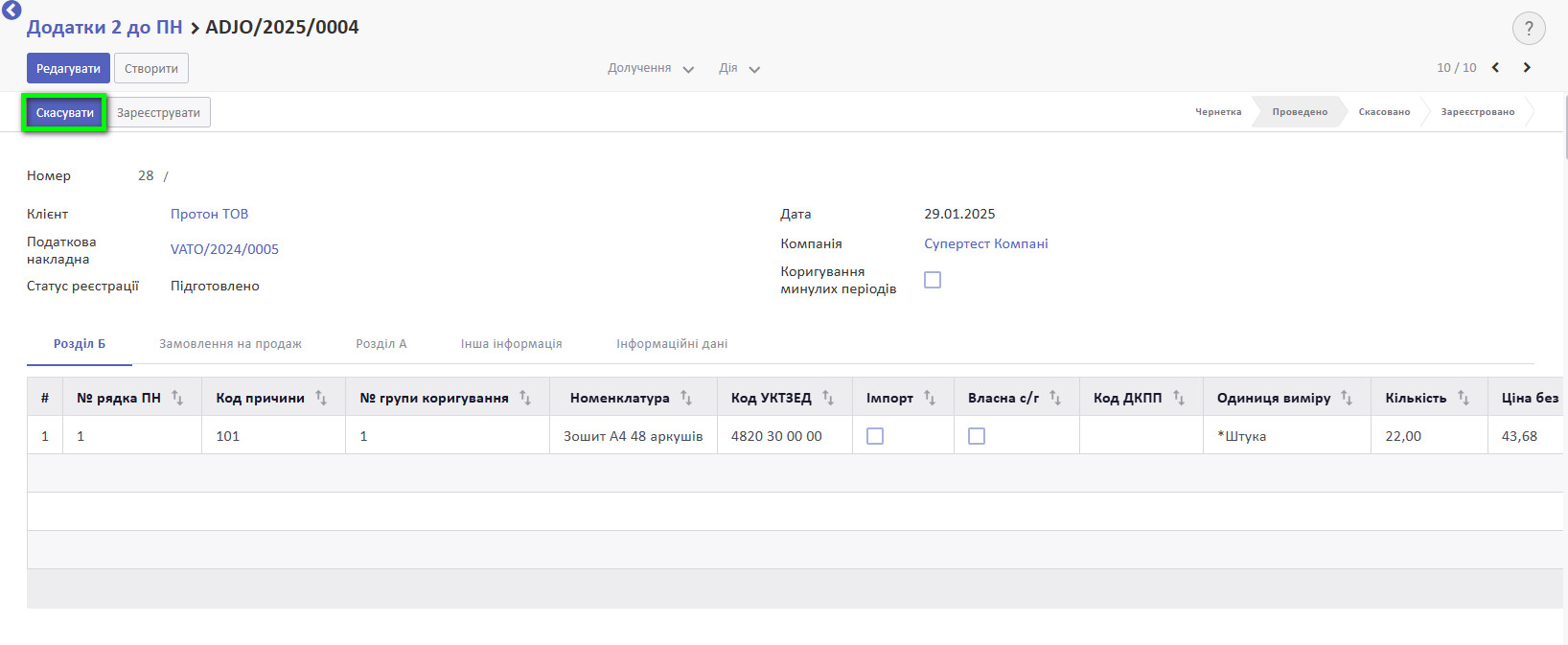Click the Редагувати button
The height and width of the screenshot is (645, 1568).
coord(68,68)
